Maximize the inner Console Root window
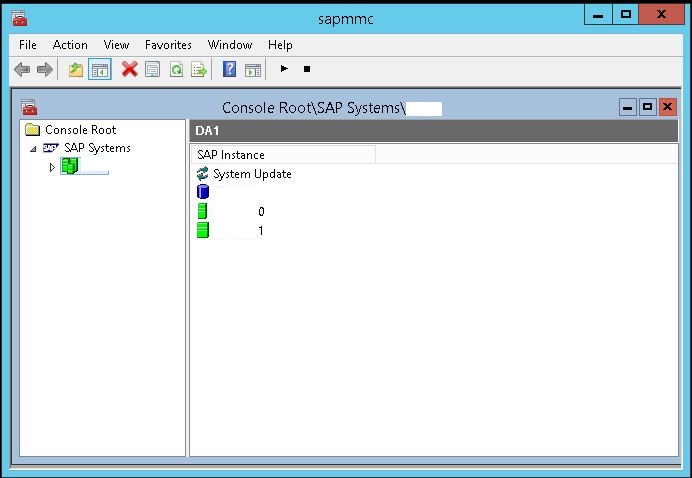 tap(647, 107)
